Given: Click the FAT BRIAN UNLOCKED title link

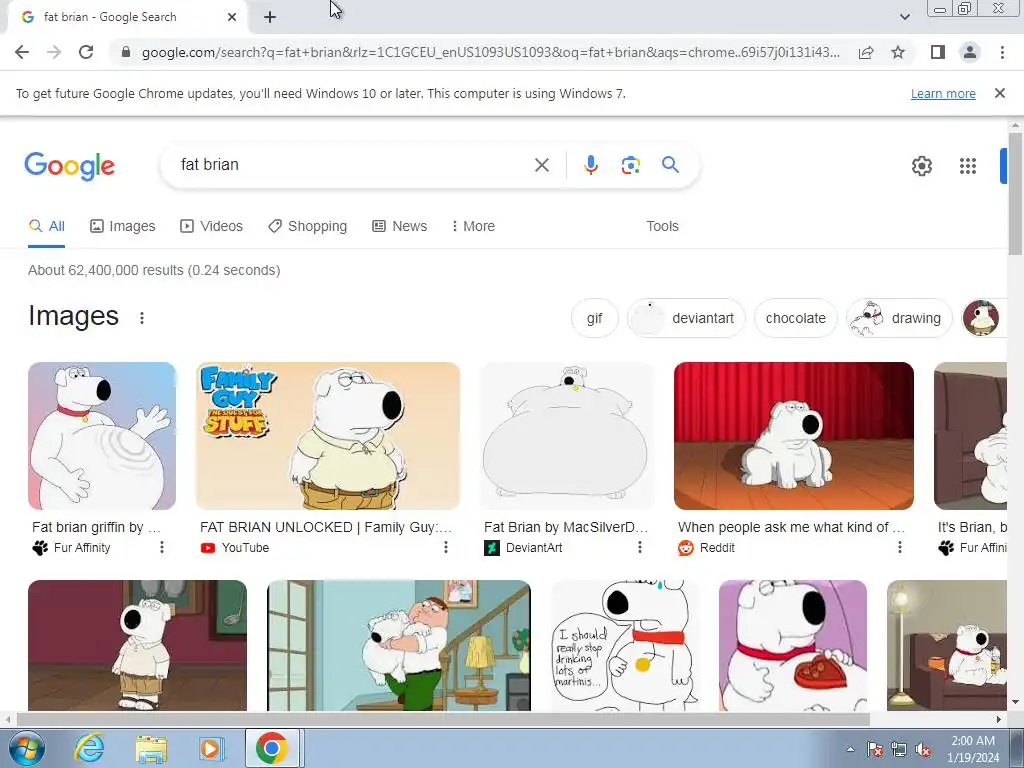Looking at the screenshot, I should pyautogui.click(x=326, y=527).
